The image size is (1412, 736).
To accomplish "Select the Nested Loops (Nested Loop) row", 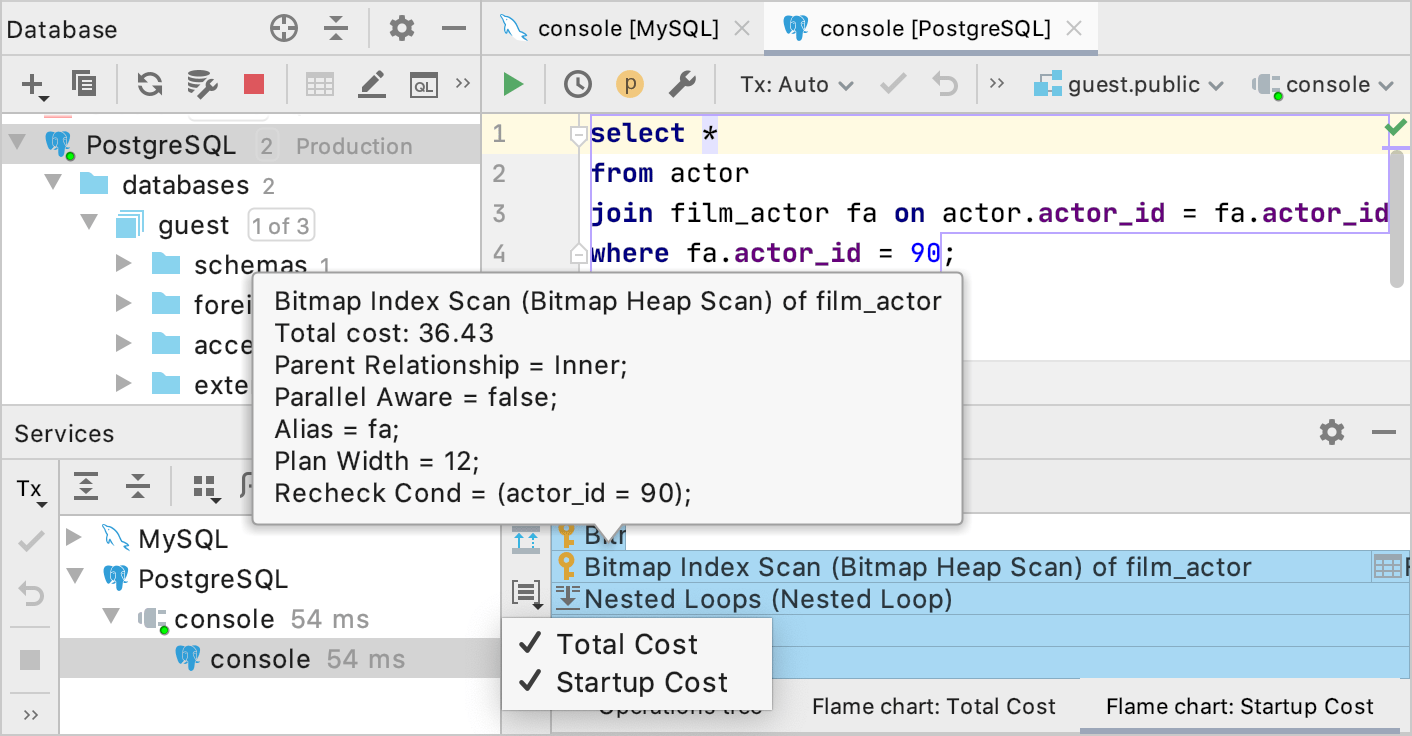I will coord(768,600).
